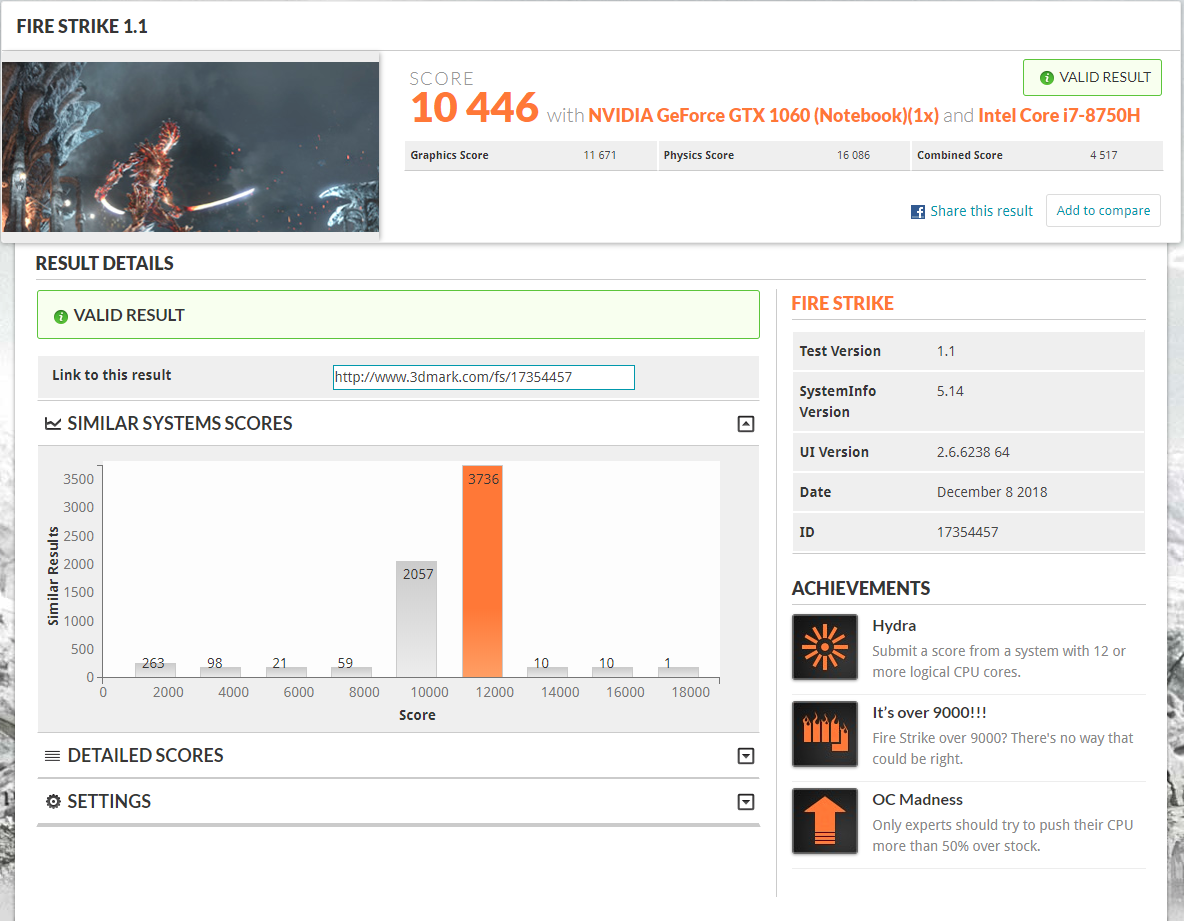Open Share this result link
The height and width of the screenshot is (921, 1184).
(x=981, y=211)
